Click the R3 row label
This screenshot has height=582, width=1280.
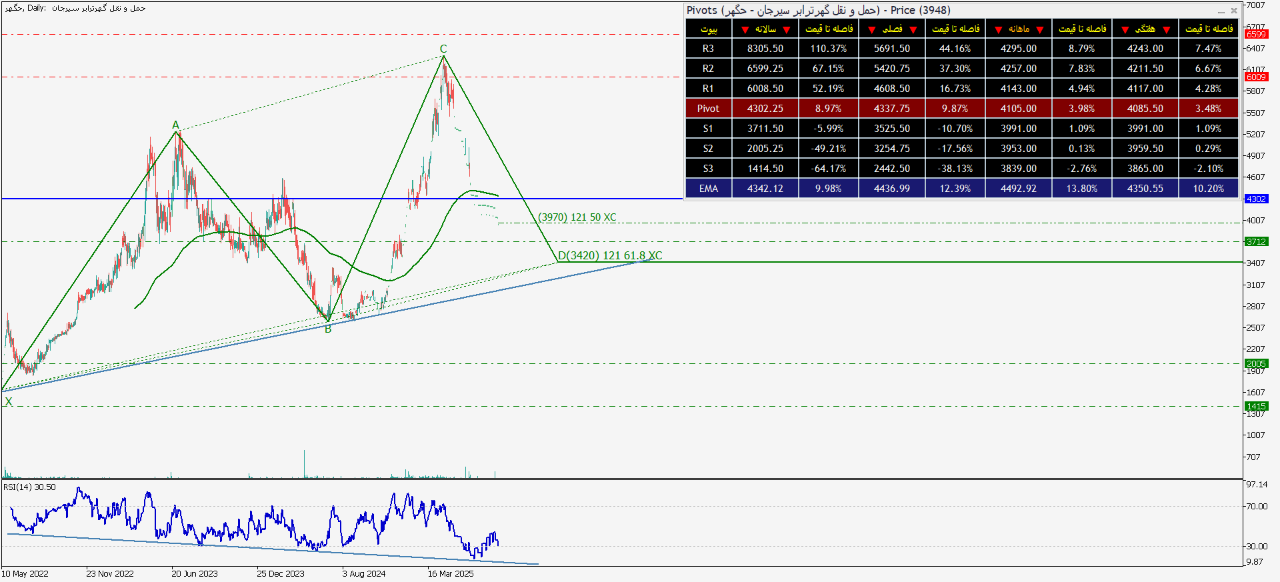tap(708, 48)
